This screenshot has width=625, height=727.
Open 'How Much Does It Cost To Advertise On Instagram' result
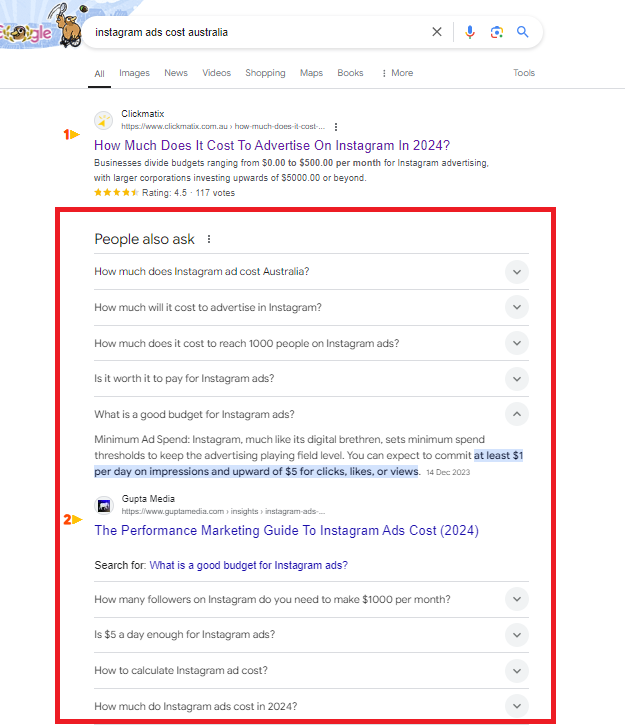pyautogui.click(x=272, y=146)
